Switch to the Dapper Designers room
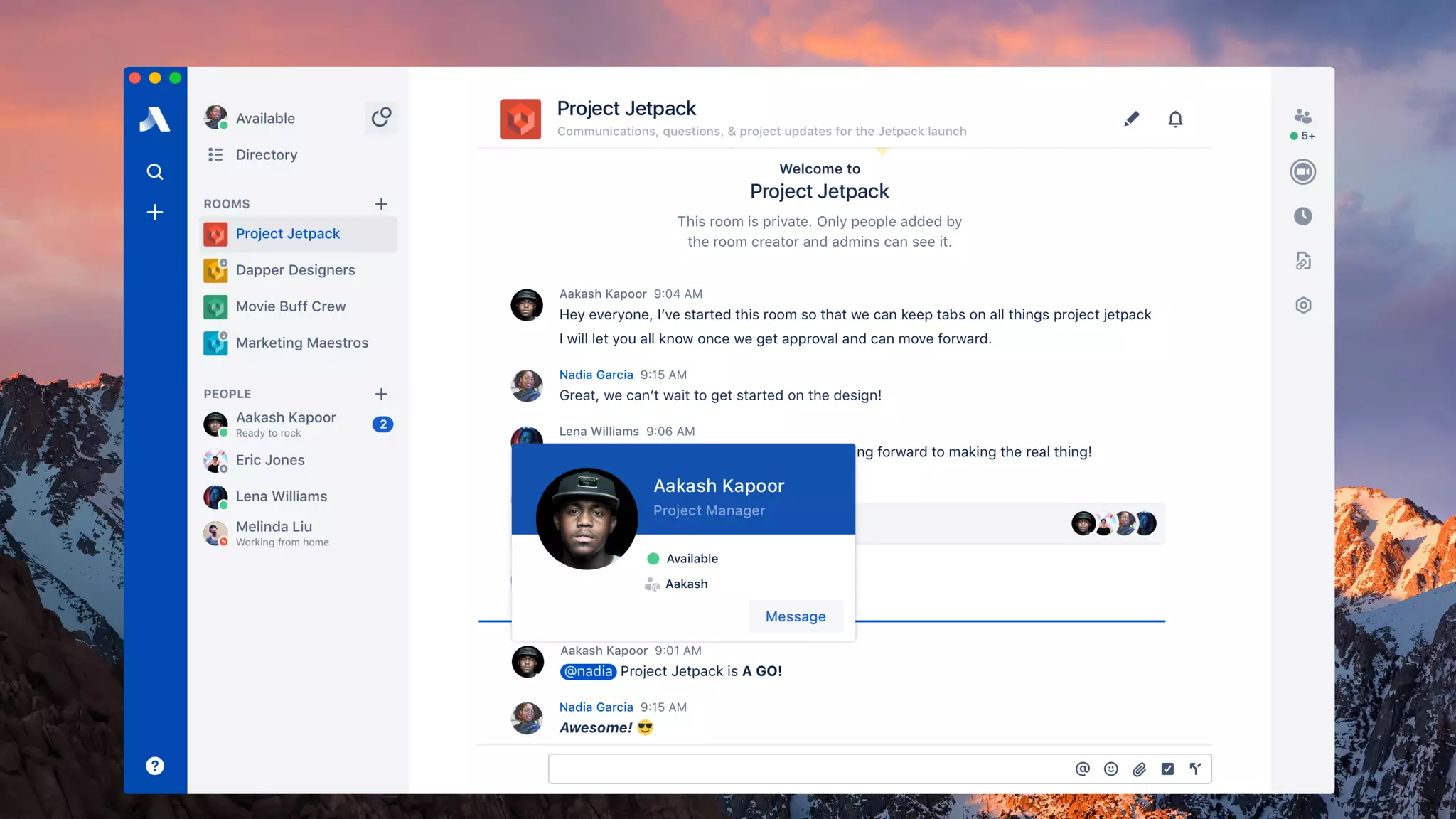Screen dimensions: 1456x819 click(x=295, y=270)
